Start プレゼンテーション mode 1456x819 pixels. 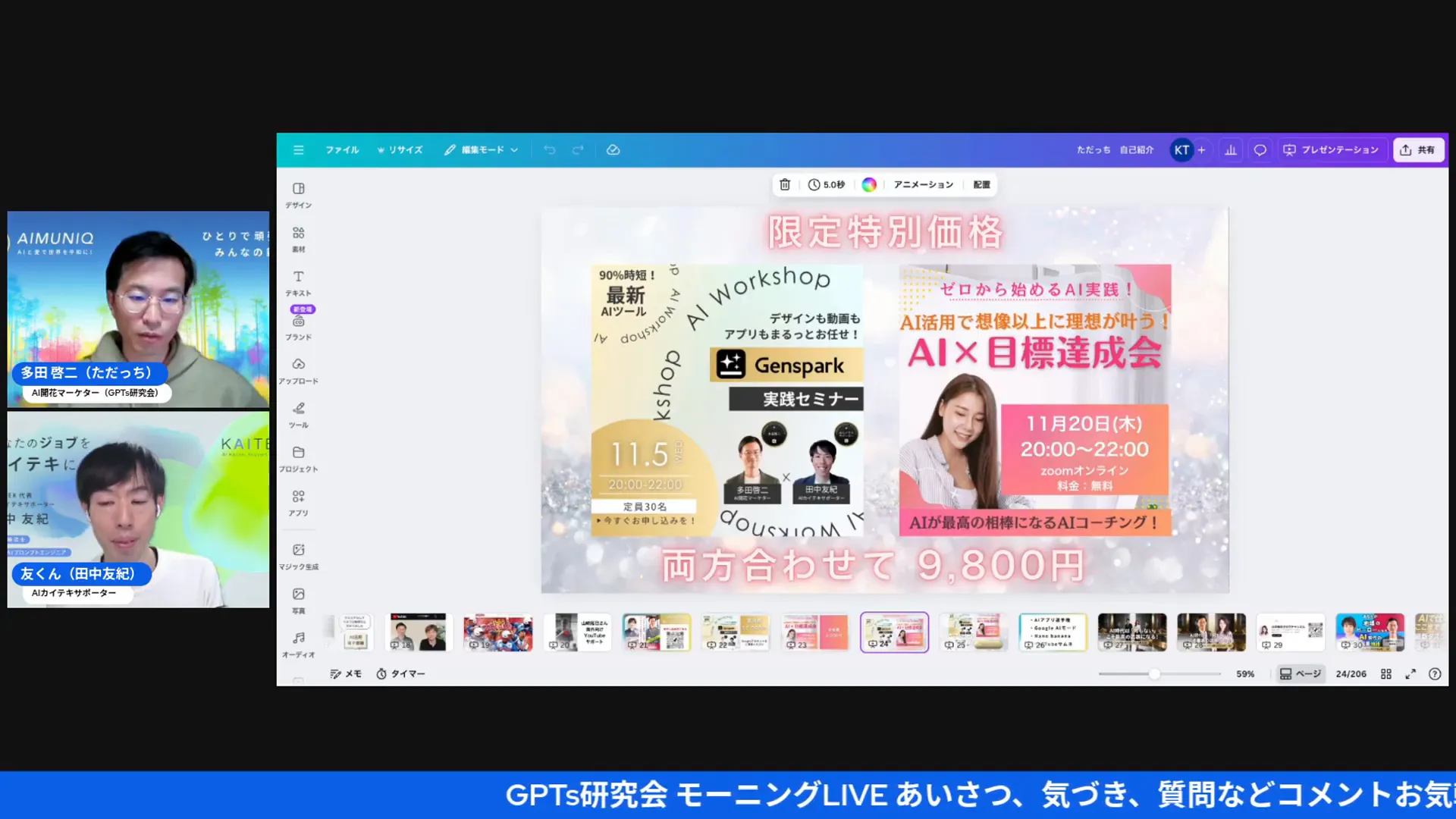pos(1332,149)
